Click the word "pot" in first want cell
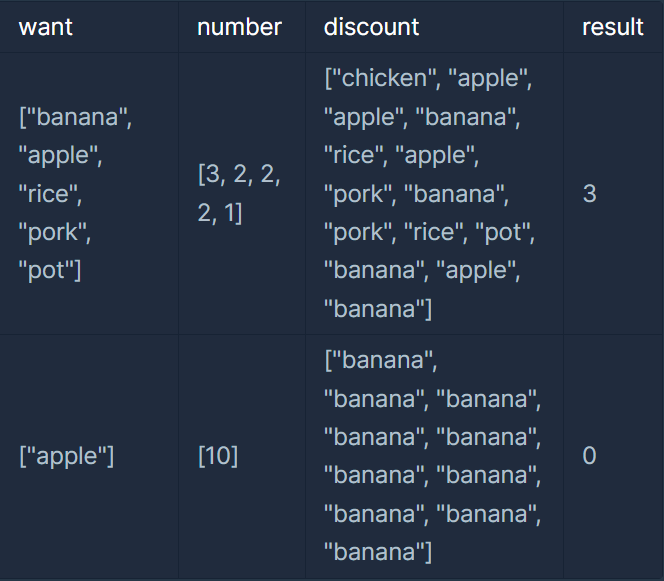This screenshot has height=581, width=664. coord(46,271)
